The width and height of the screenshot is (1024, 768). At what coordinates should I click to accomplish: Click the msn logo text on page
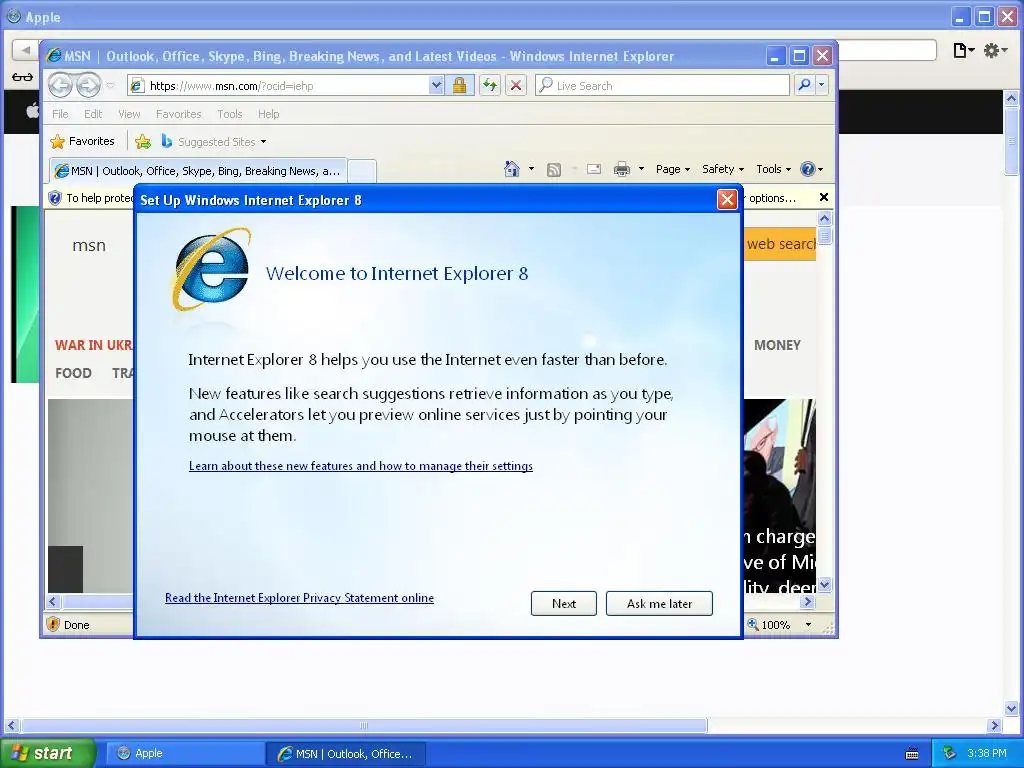click(x=89, y=246)
